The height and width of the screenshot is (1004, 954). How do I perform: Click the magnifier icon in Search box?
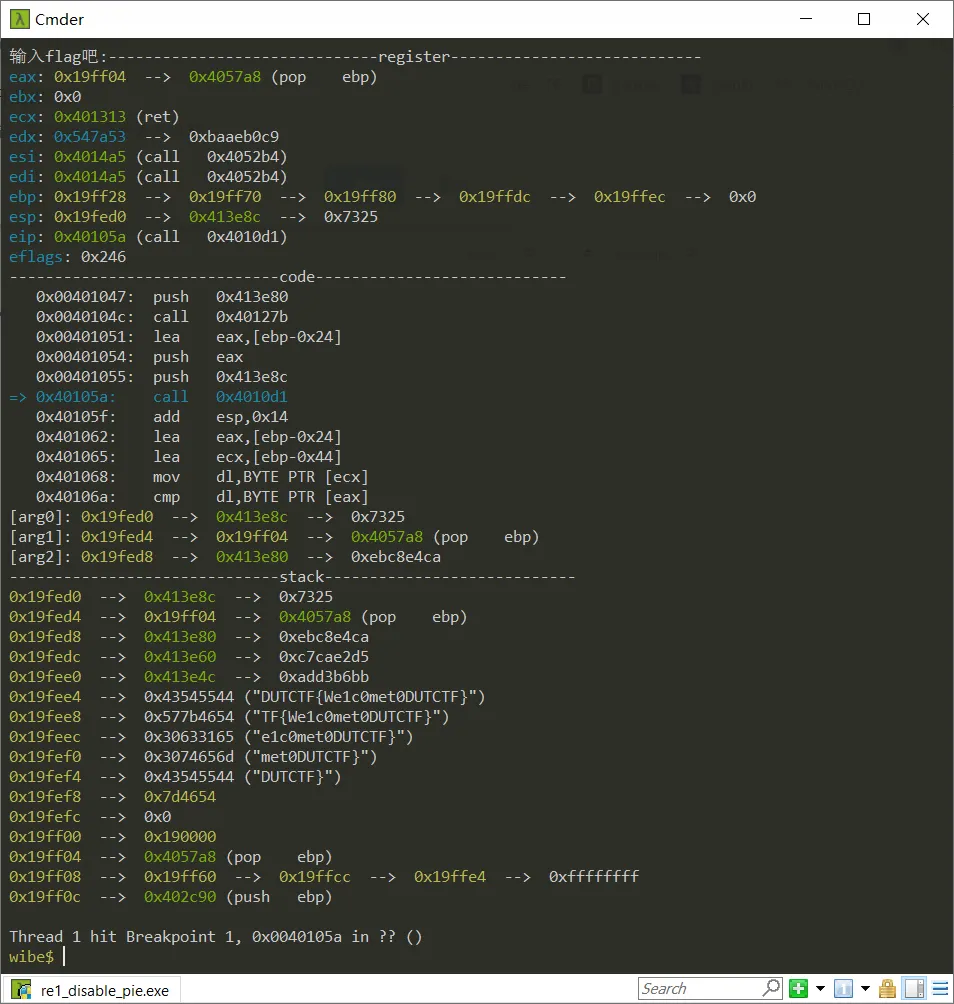[771, 988]
